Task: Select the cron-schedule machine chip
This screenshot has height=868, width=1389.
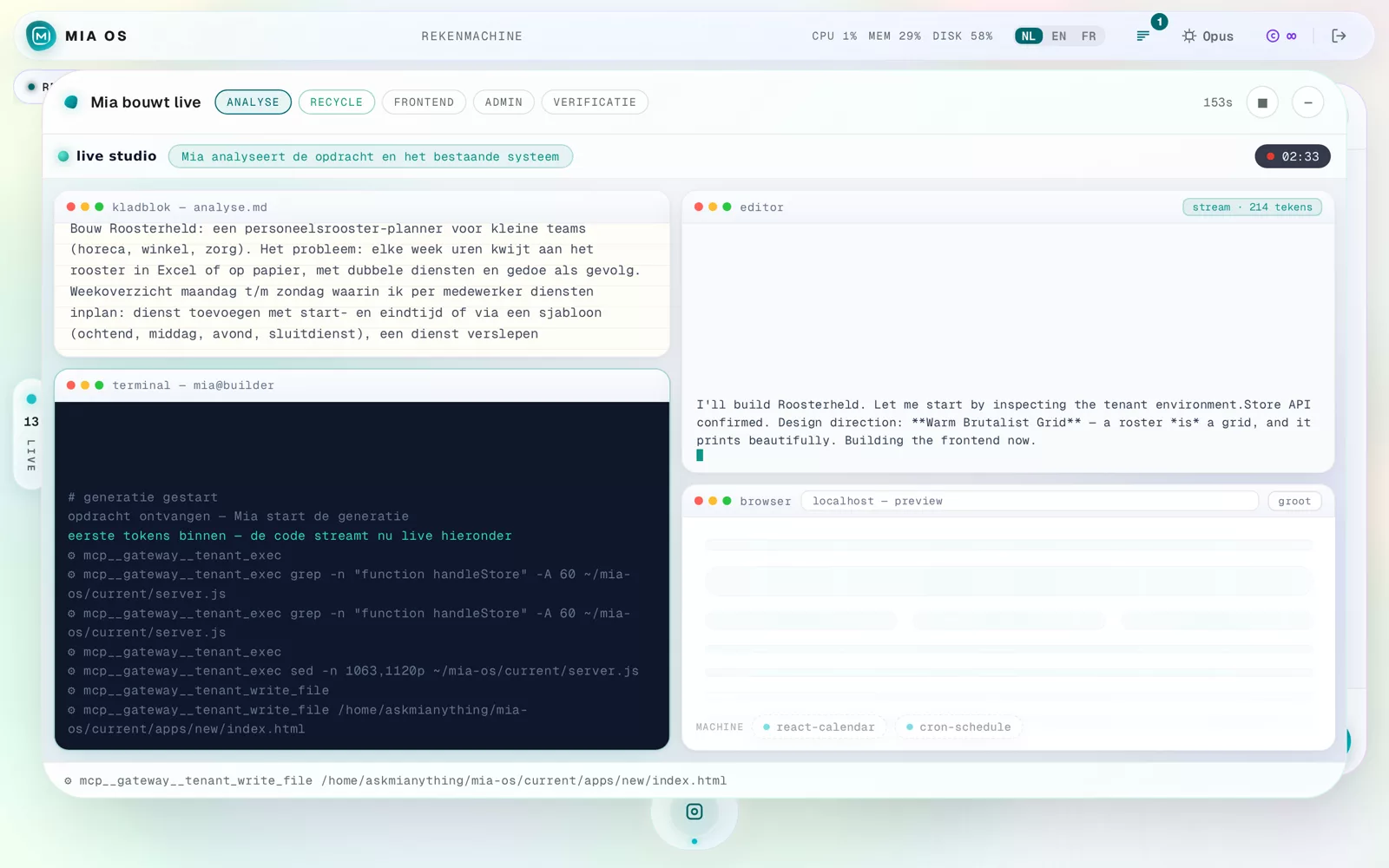Action: [x=959, y=727]
